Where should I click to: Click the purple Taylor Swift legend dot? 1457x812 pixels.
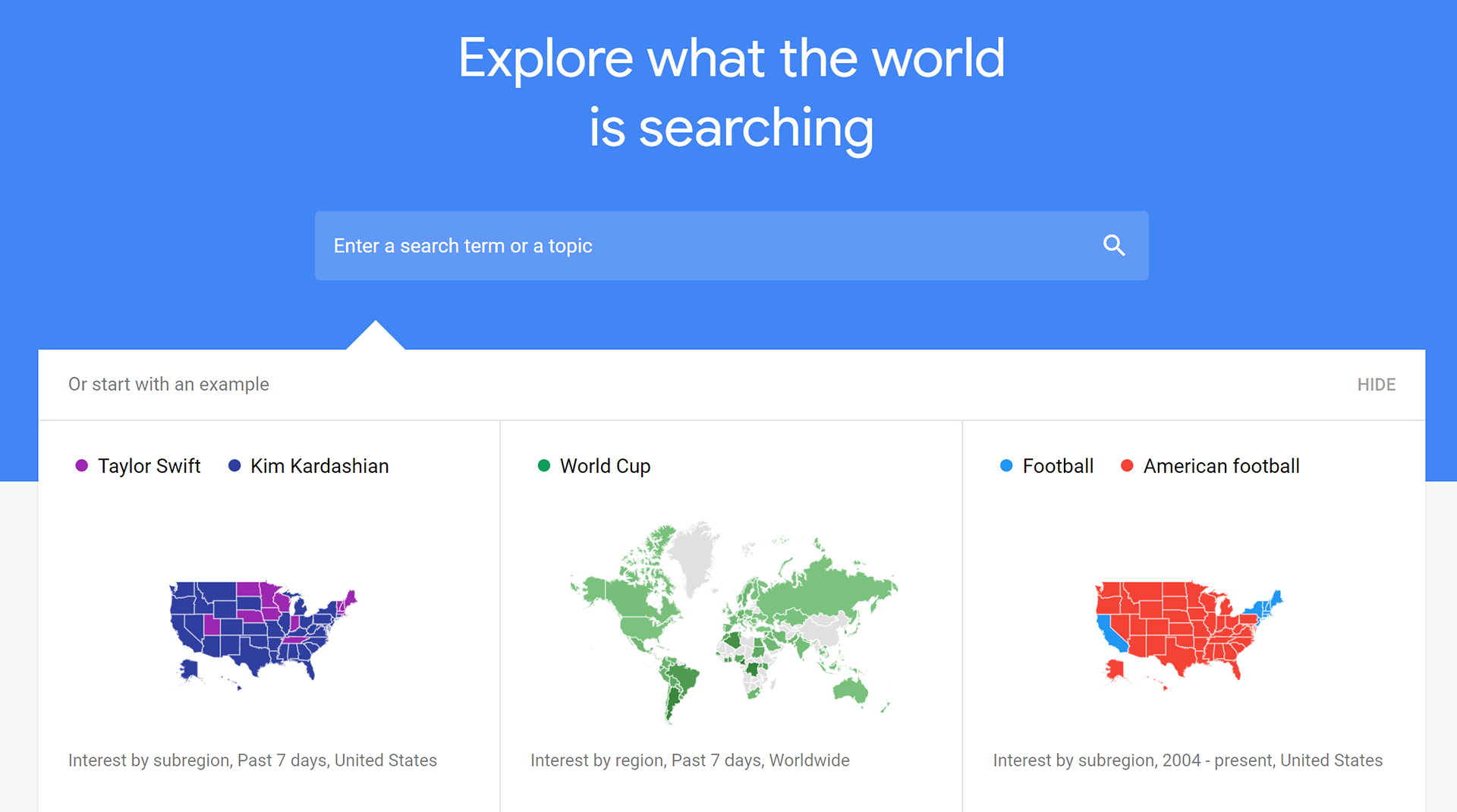(82, 465)
